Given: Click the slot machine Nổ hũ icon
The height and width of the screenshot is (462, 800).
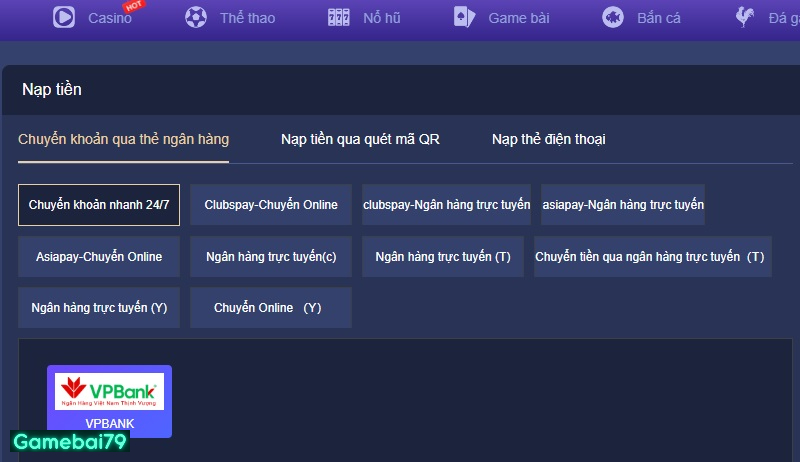Looking at the screenshot, I should (339, 17).
